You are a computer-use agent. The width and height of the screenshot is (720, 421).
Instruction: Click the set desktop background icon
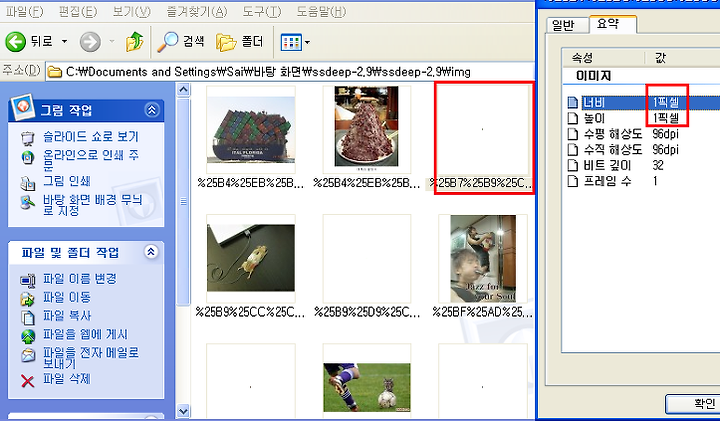coord(28,202)
